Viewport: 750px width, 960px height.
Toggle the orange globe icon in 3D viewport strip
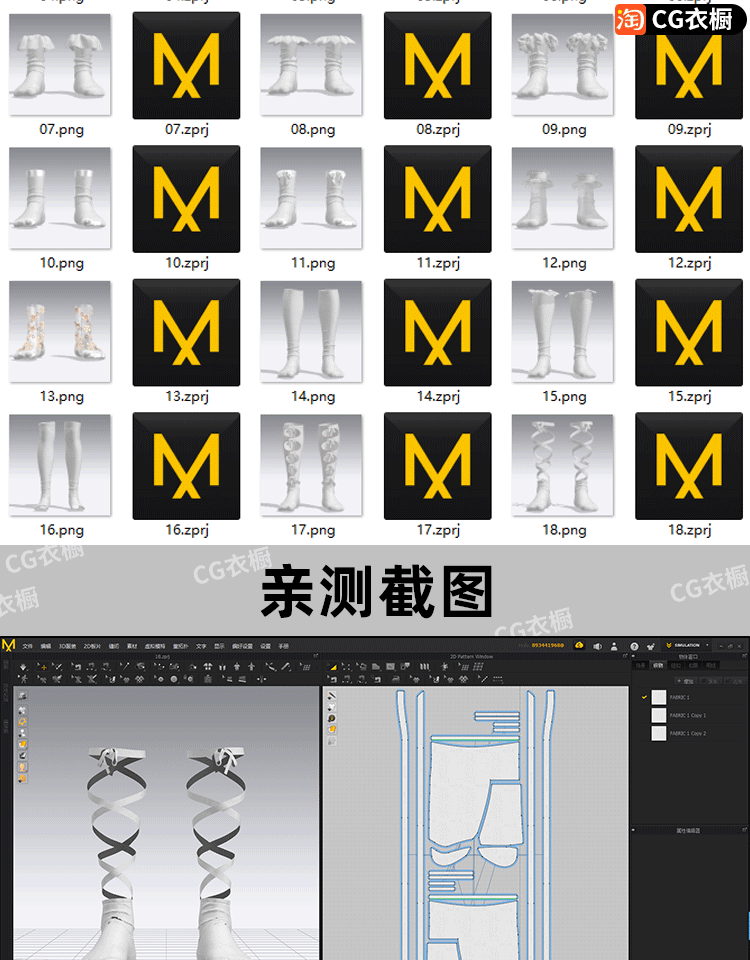tap(22, 779)
